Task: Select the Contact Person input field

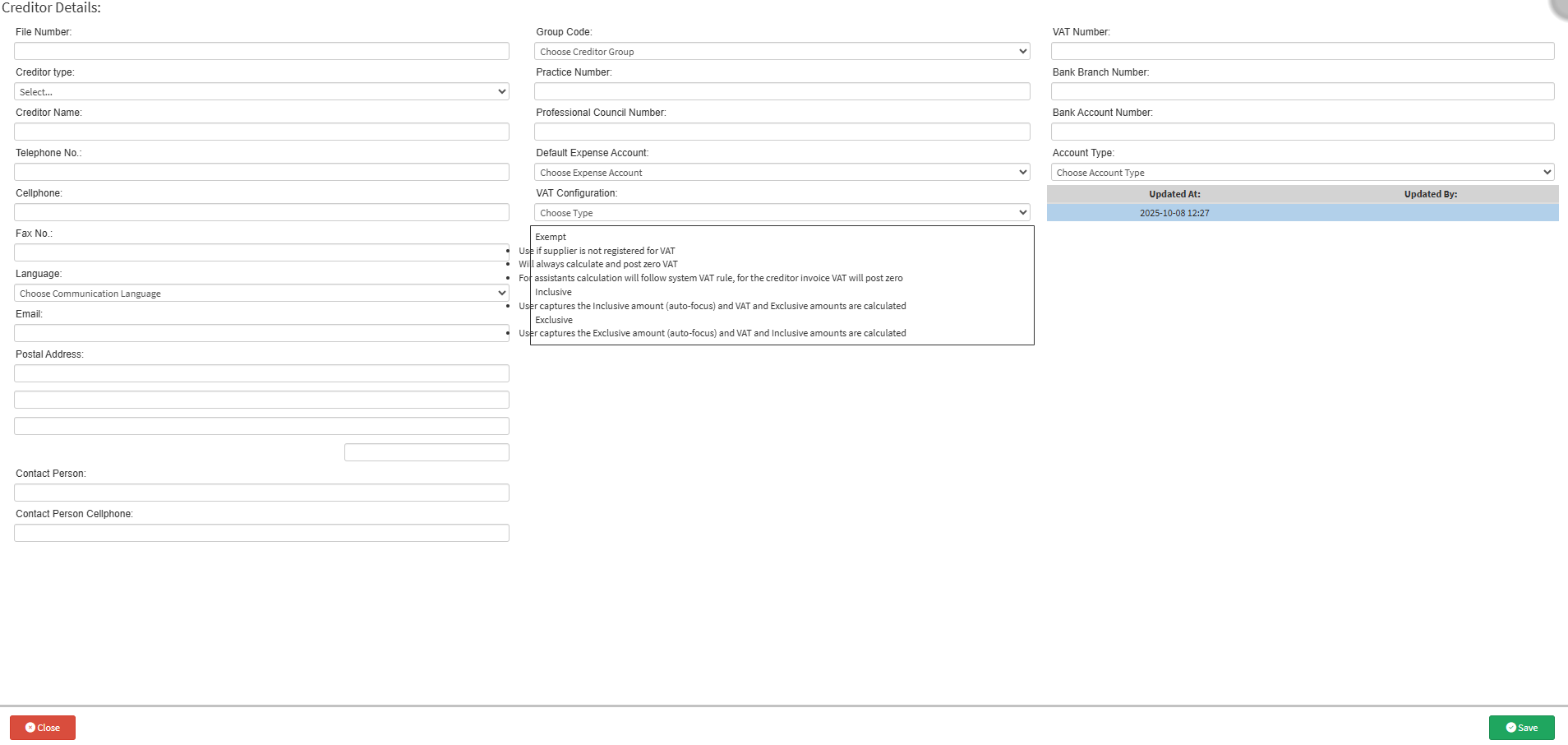Action: (x=261, y=493)
